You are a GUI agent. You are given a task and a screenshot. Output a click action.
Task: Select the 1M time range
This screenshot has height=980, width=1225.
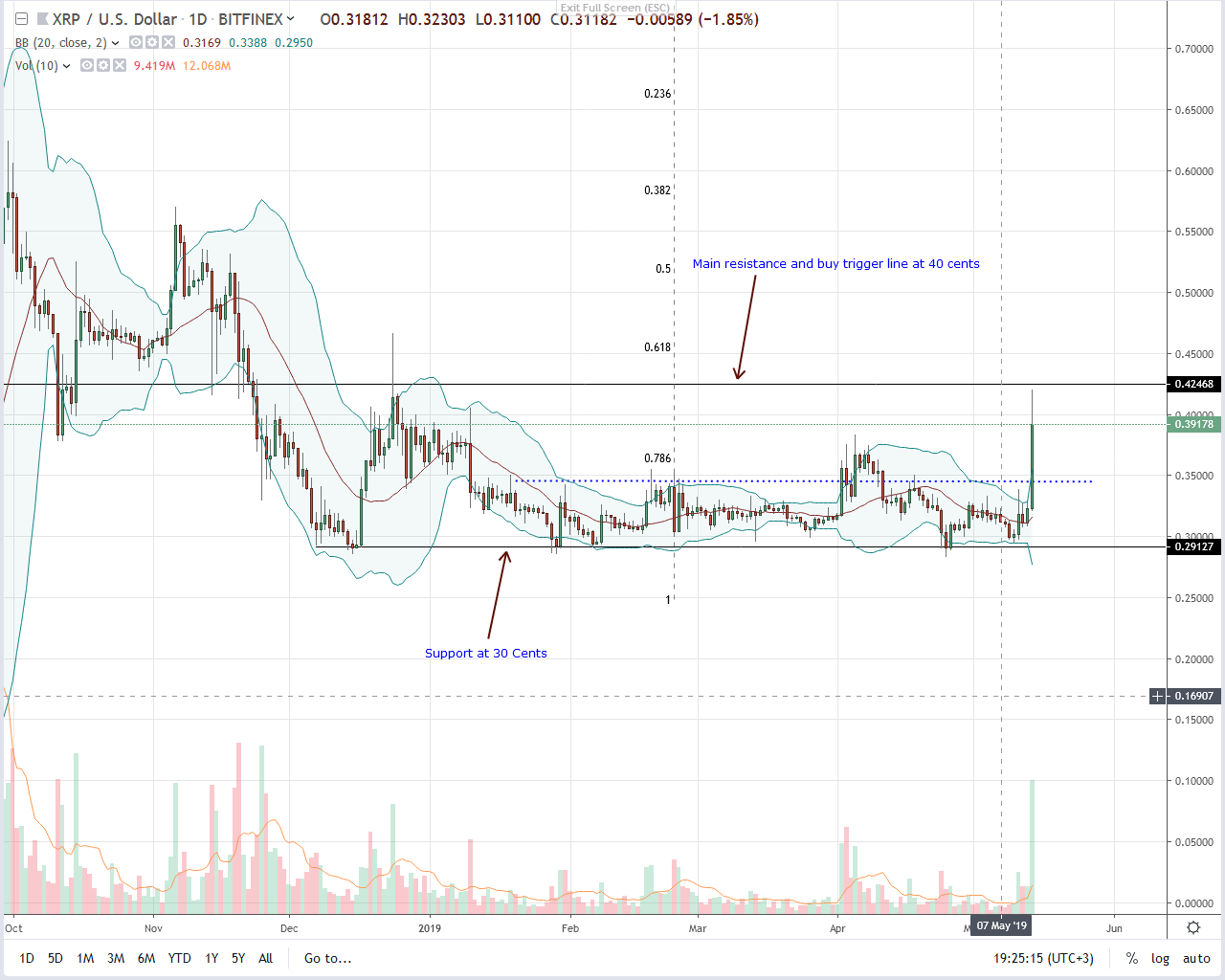click(85, 958)
